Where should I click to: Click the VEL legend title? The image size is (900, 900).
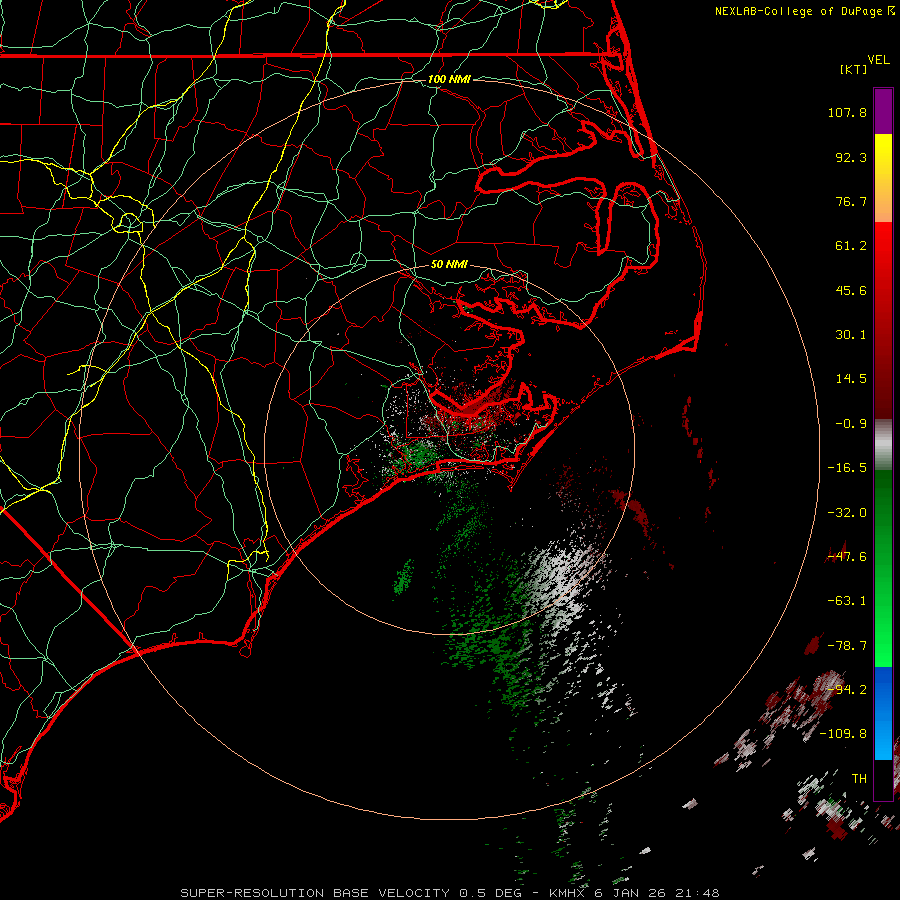coord(878,60)
